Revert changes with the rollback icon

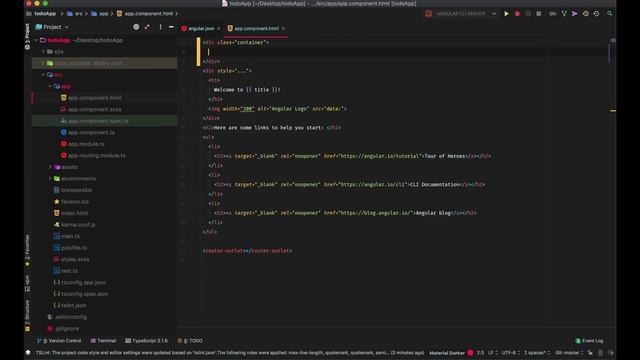(596, 13)
